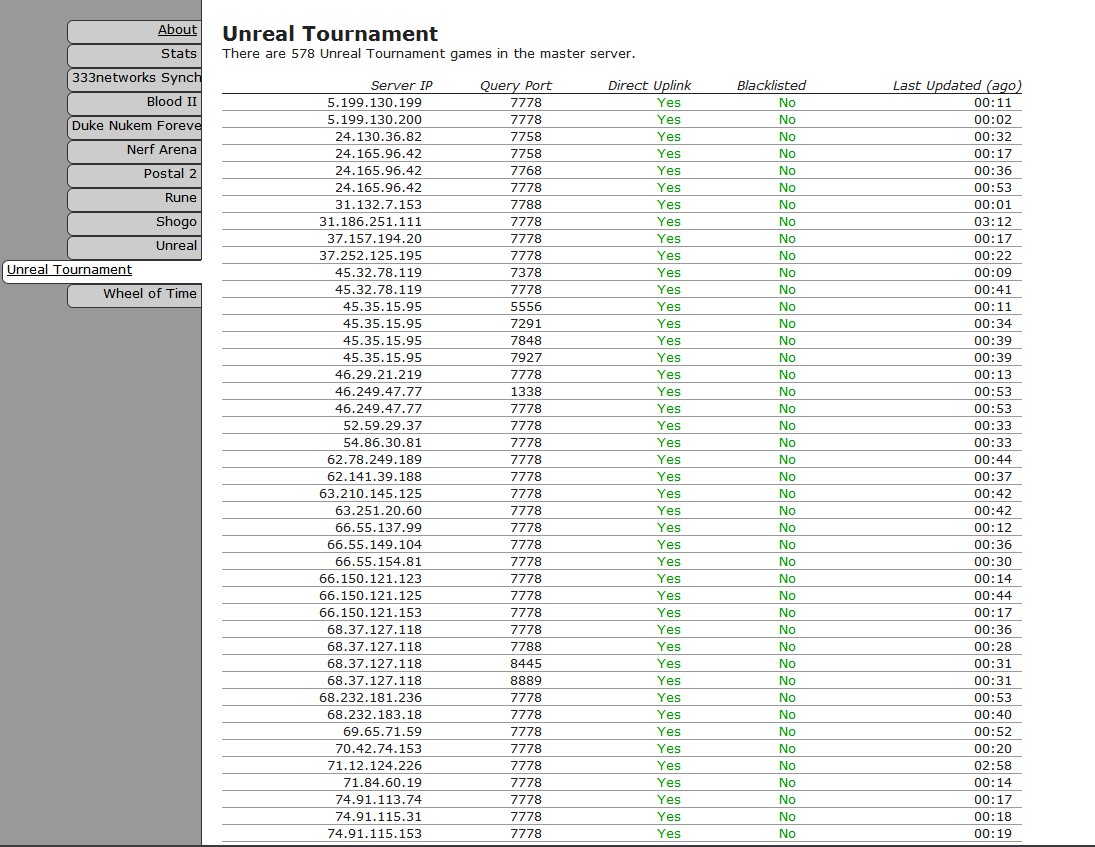Click the Yes uplink value for 66.55.154.81

pyautogui.click(x=668, y=561)
